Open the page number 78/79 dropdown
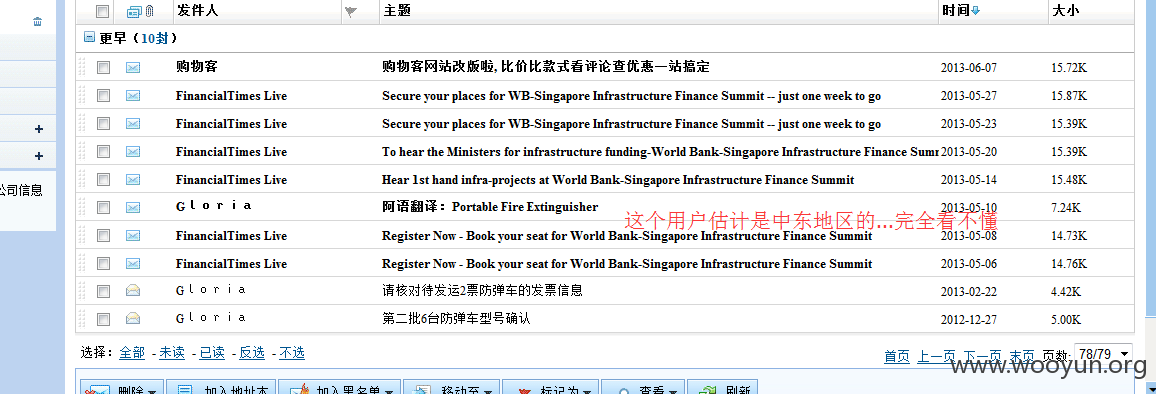The width and height of the screenshot is (1156, 394). 1102,354
